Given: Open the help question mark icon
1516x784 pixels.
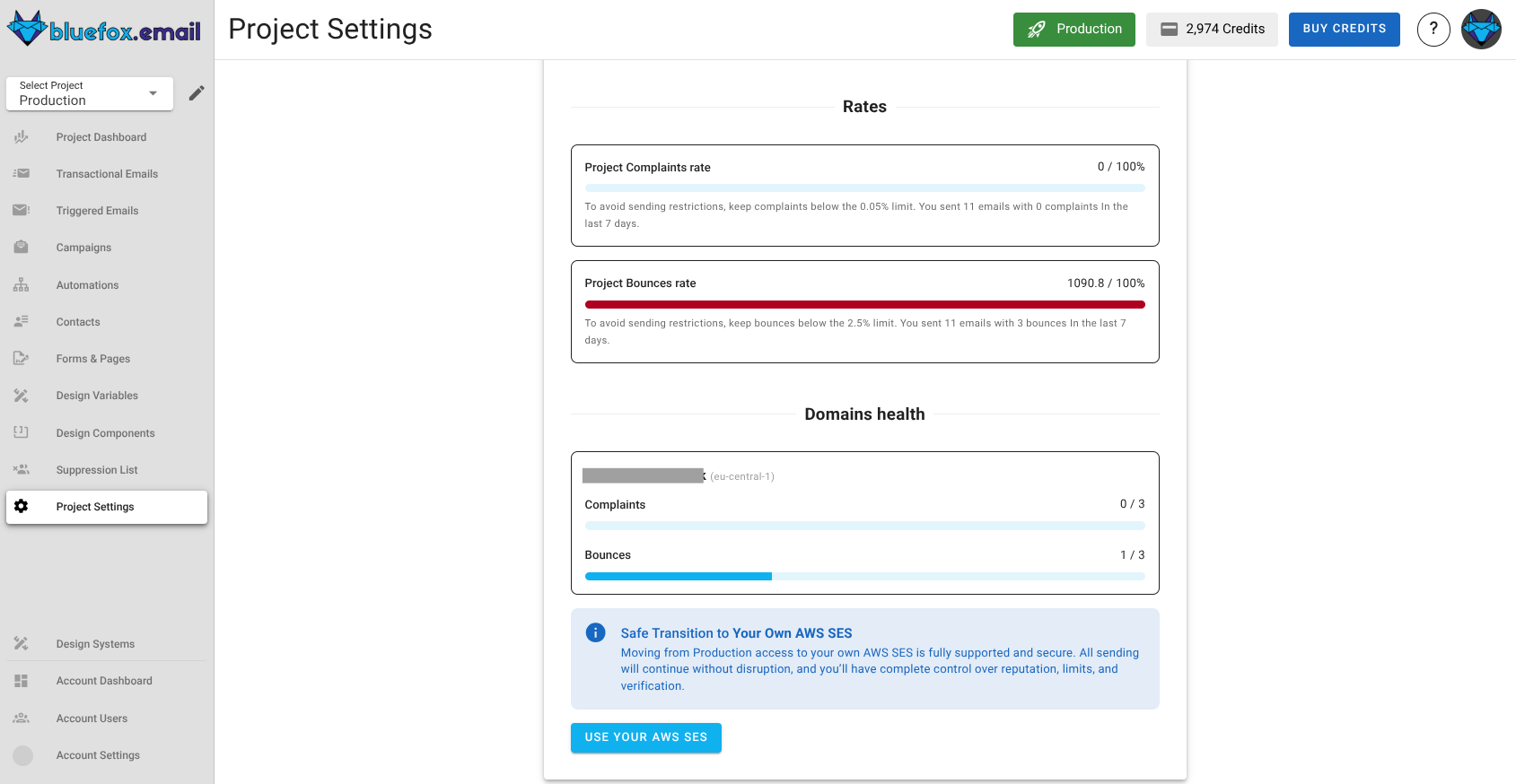Looking at the screenshot, I should tap(1433, 30).
